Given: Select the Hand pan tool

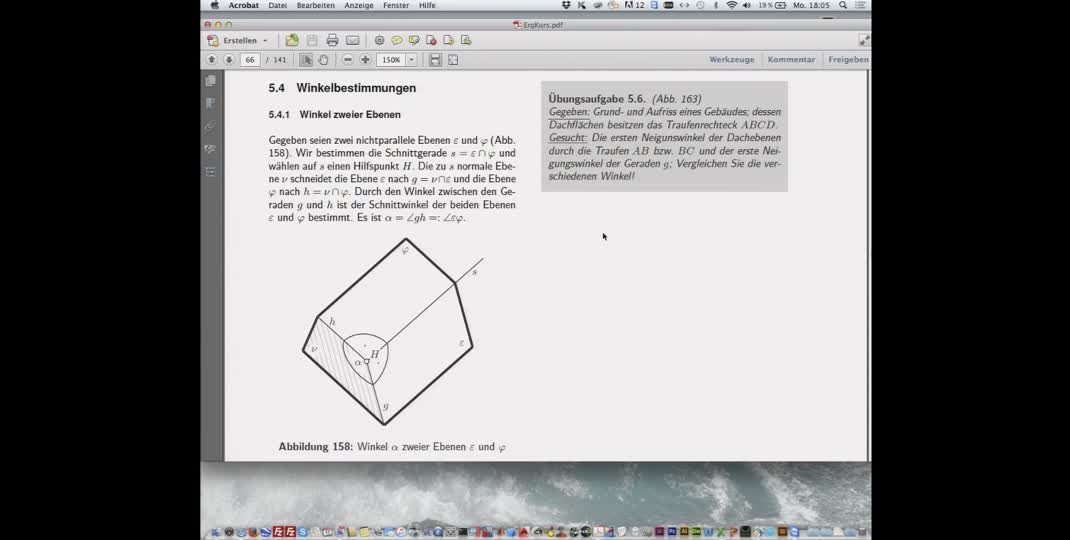Looking at the screenshot, I should tap(323, 60).
